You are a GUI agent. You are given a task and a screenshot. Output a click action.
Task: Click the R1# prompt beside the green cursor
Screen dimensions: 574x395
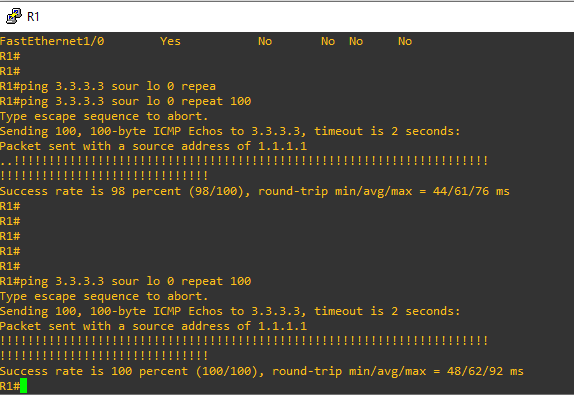[10, 386]
